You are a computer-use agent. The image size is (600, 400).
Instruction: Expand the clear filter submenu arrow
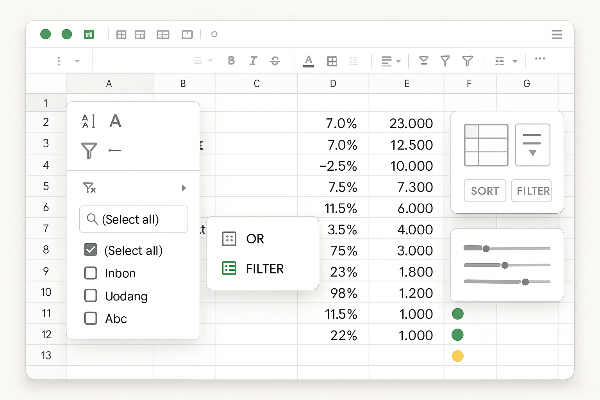click(x=184, y=188)
